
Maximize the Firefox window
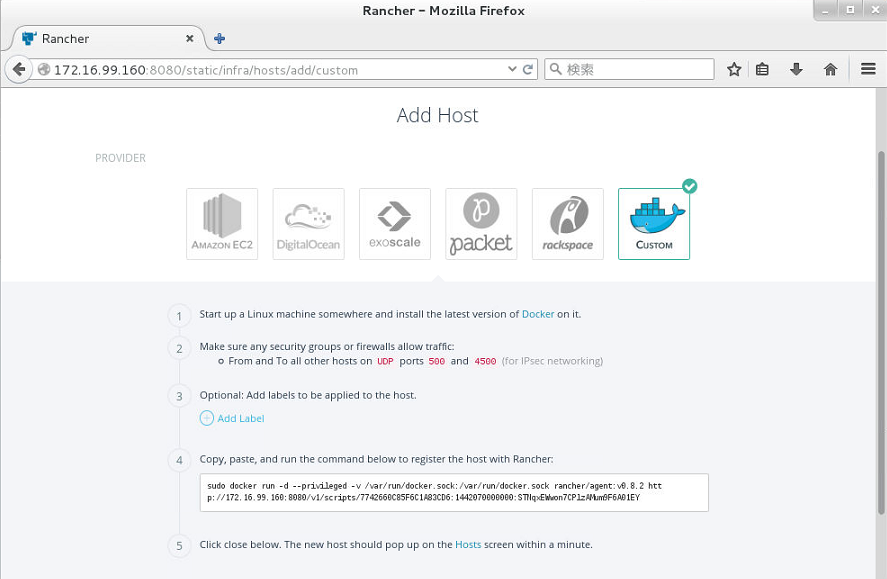(x=850, y=10)
